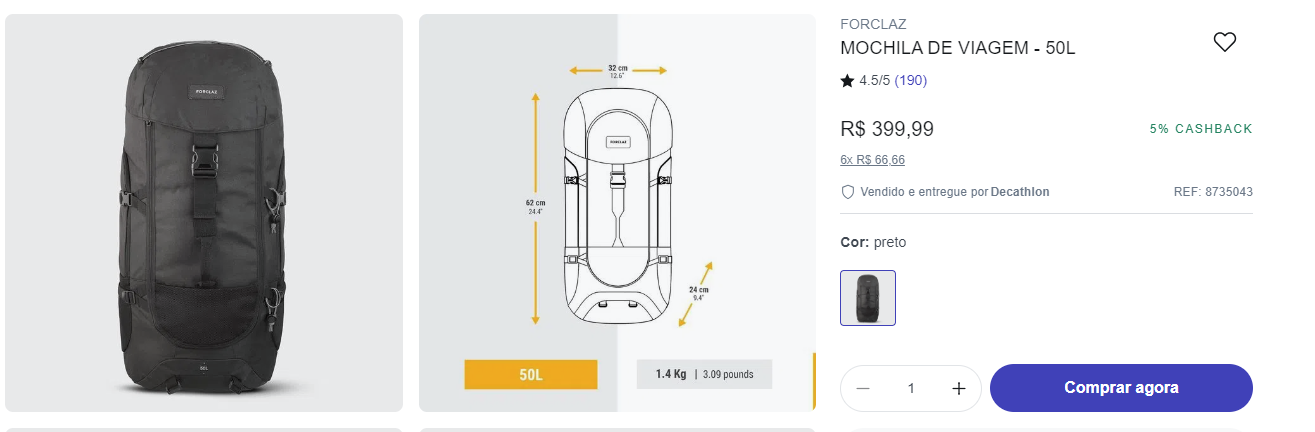The width and height of the screenshot is (1315, 432).
Task: Select the preto color swatch
Action: pos(868,298)
